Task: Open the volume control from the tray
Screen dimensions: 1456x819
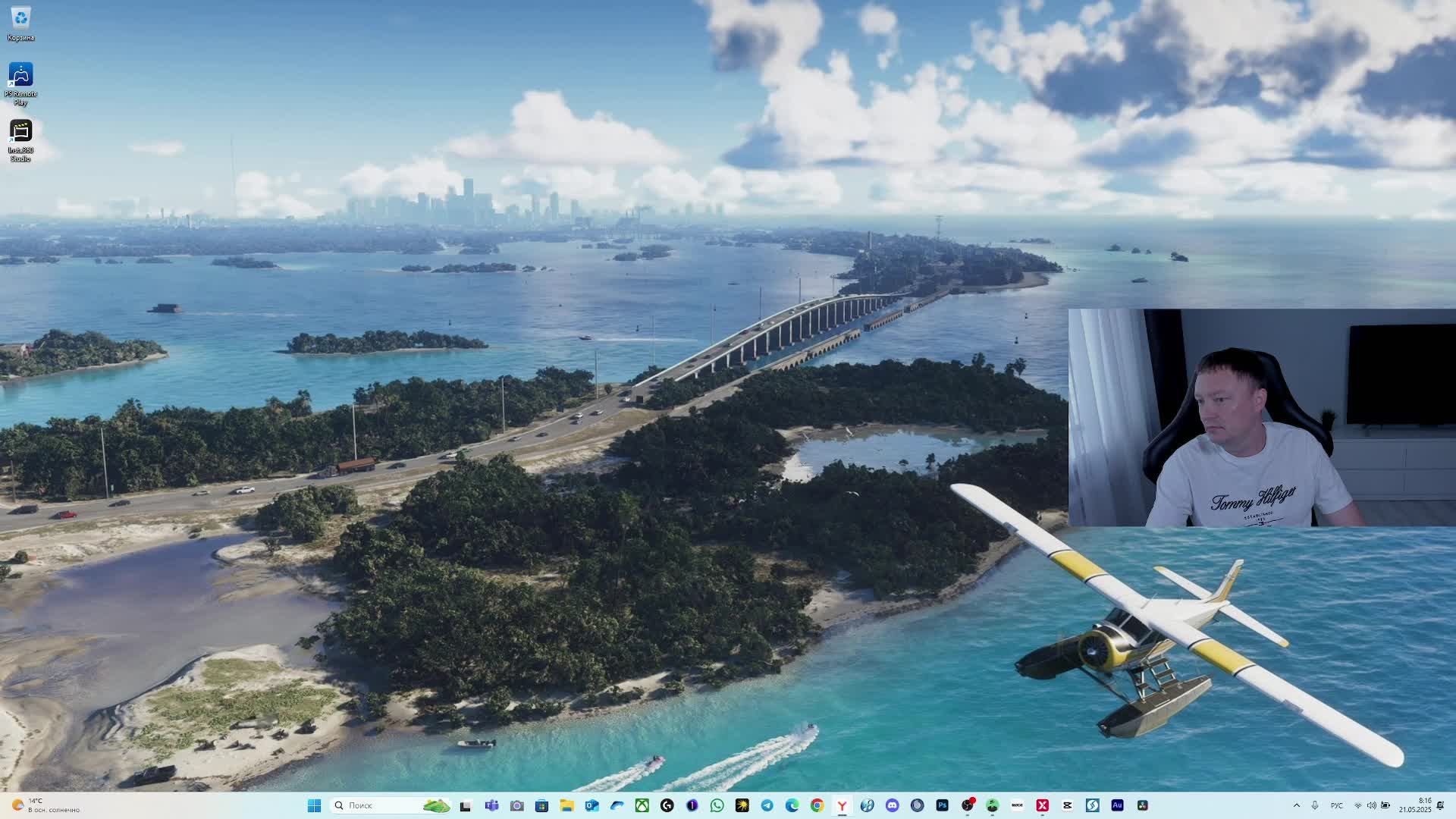Action: pos(1371,805)
